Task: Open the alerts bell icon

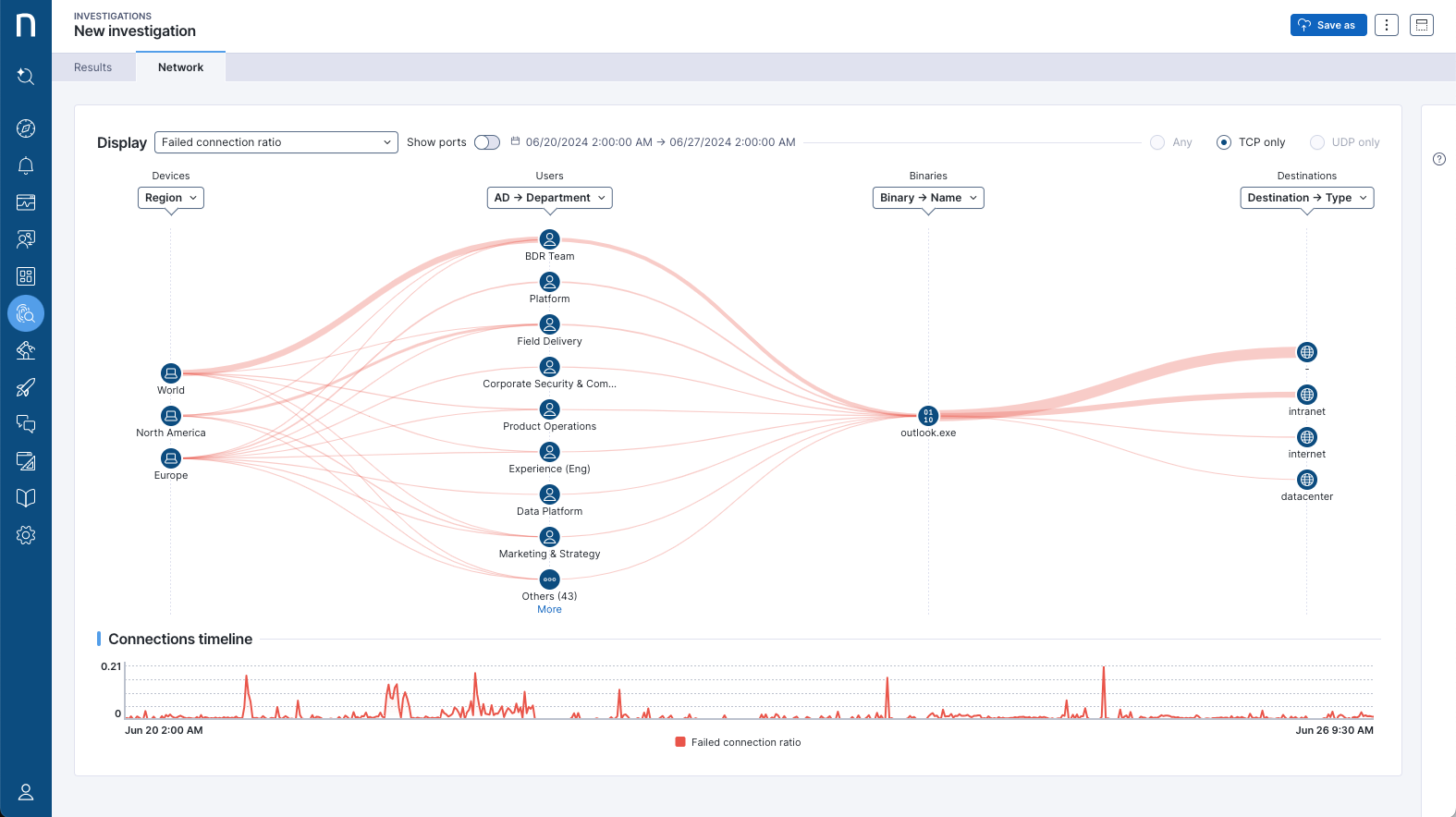Action: pos(26,165)
